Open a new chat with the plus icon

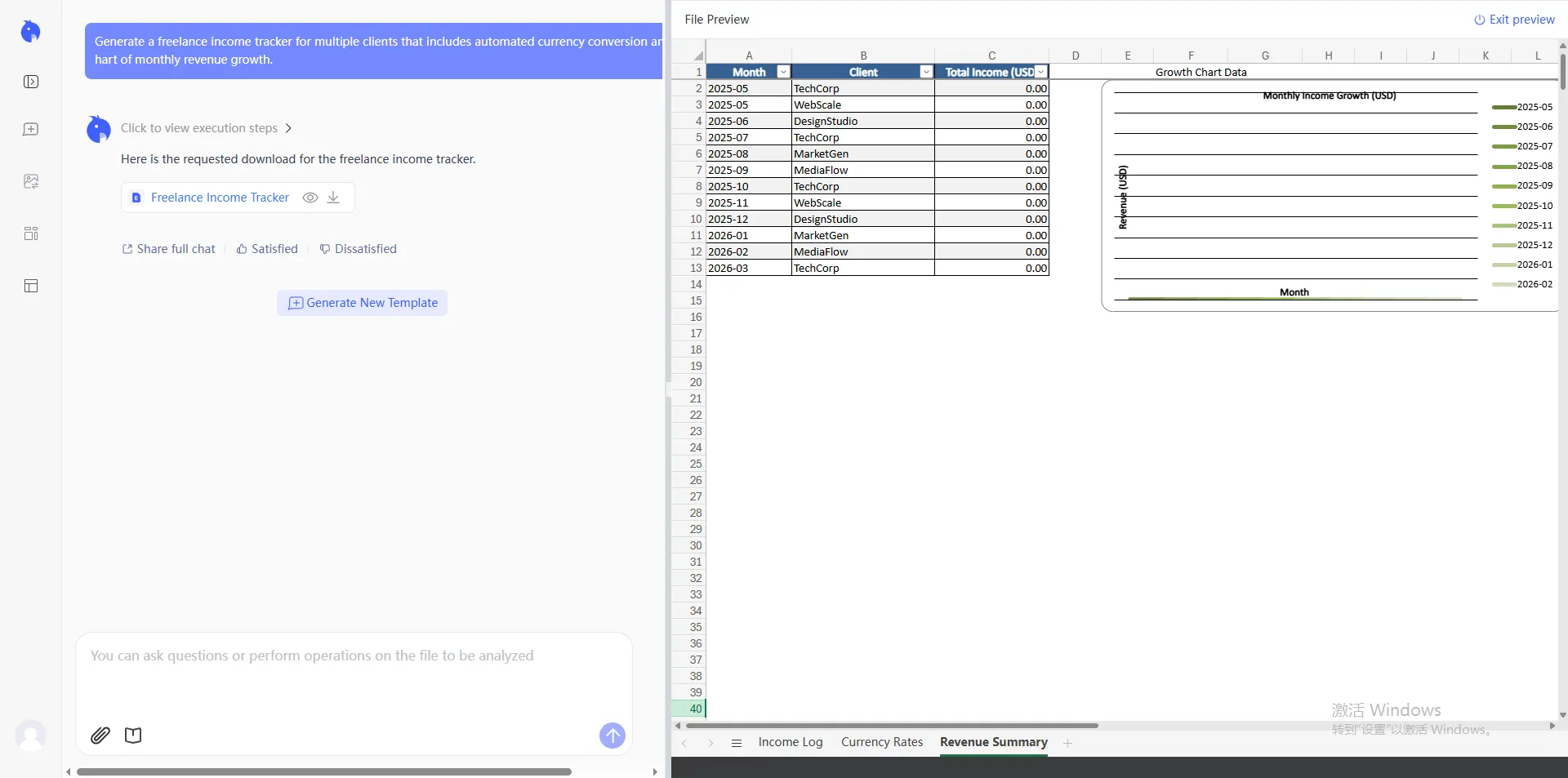(x=30, y=129)
